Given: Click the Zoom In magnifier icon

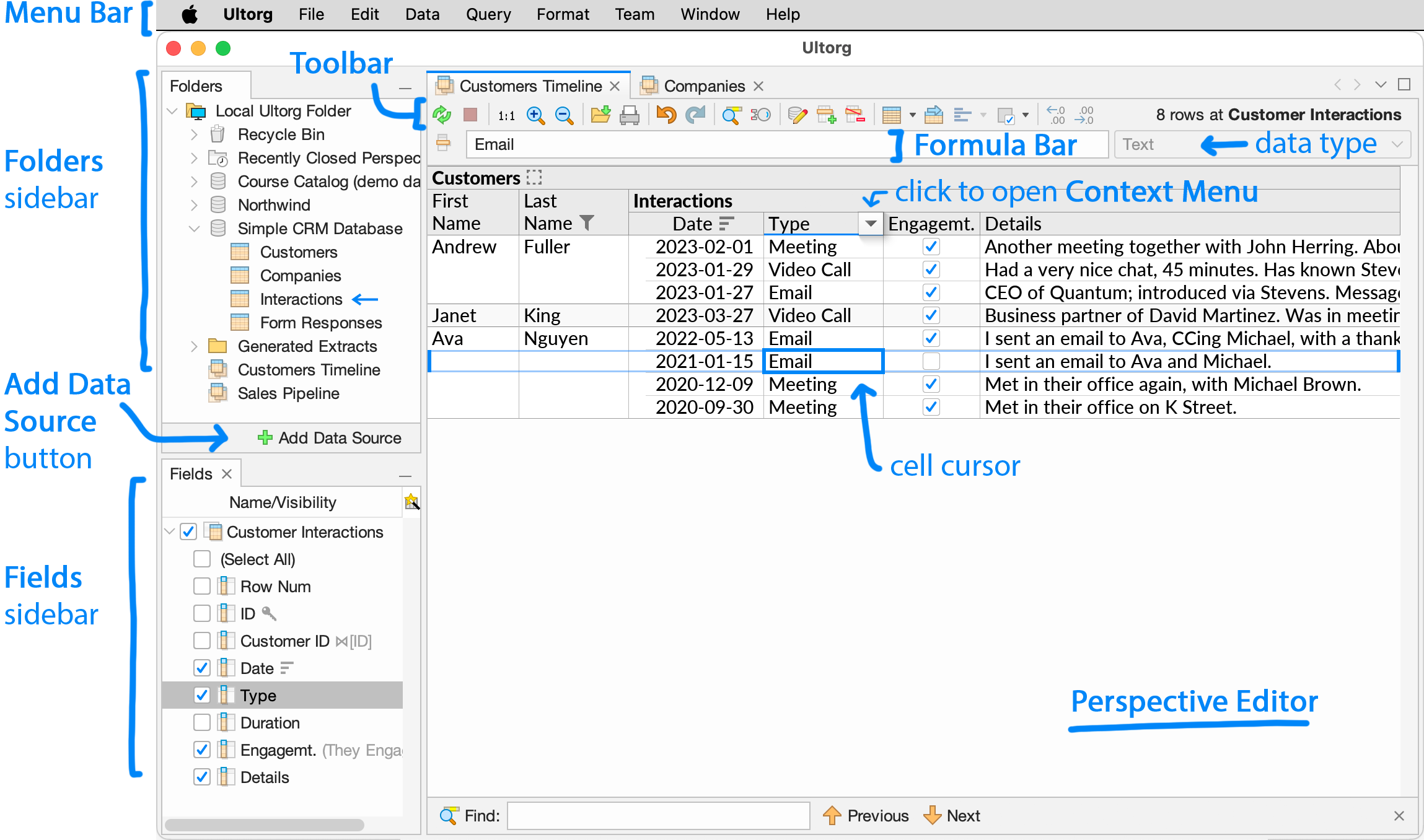Looking at the screenshot, I should pos(536,115).
